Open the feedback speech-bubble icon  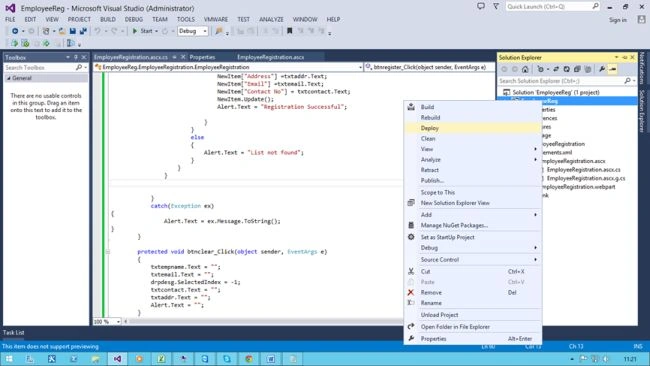pos(481,6)
